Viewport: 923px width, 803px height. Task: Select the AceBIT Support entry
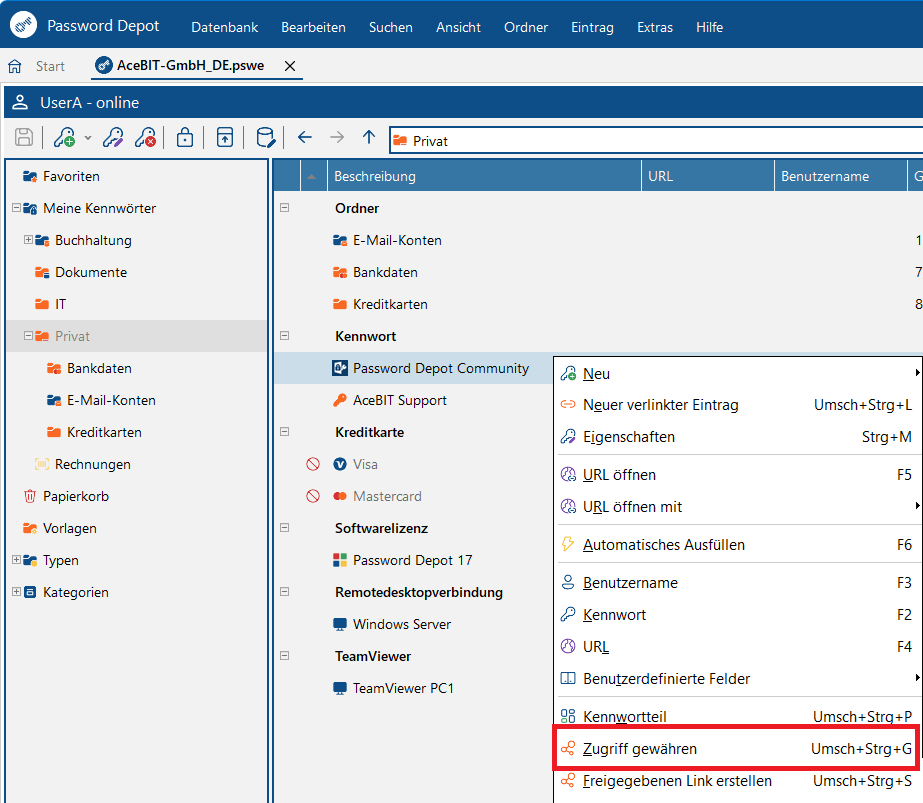pos(400,400)
